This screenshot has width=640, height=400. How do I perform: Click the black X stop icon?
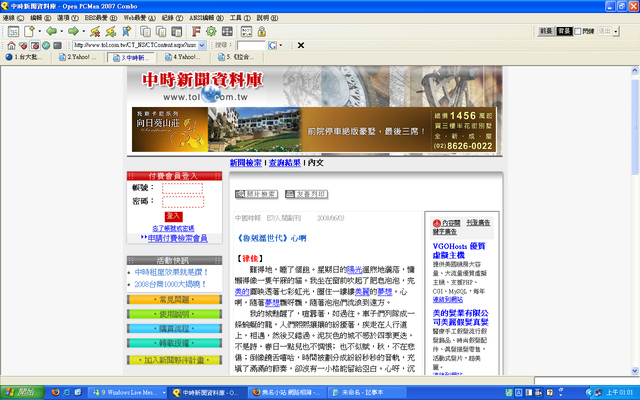pos(301,45)
